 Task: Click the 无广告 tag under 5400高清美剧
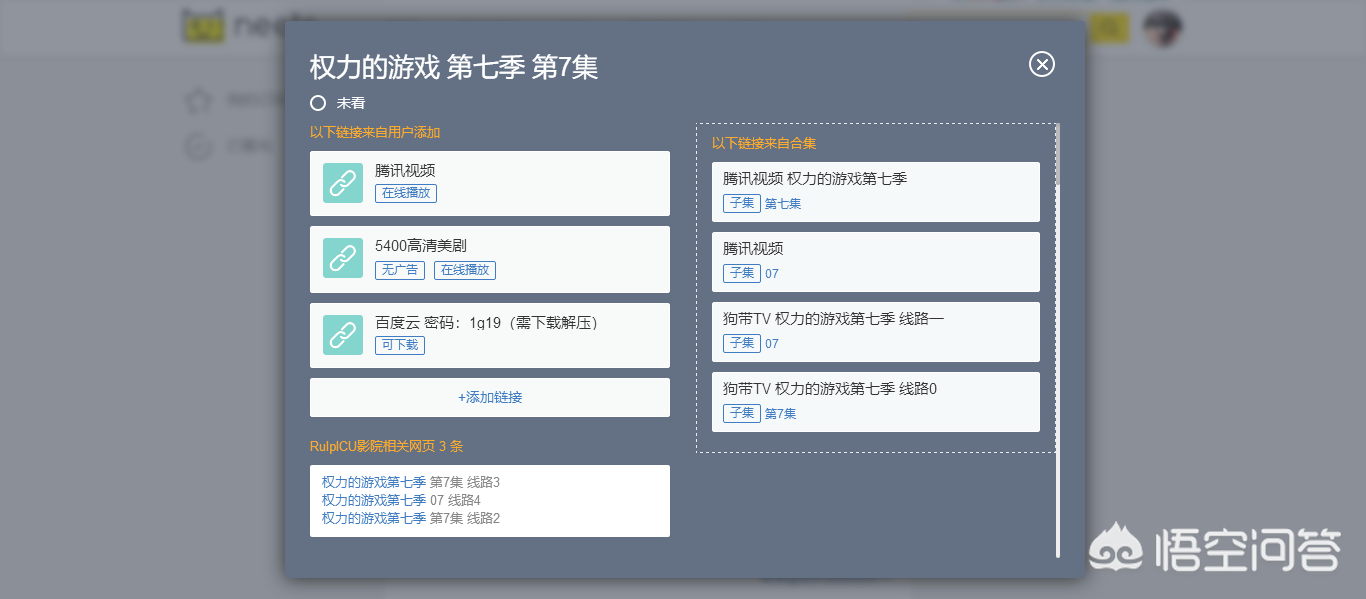(x=400, y=270)
